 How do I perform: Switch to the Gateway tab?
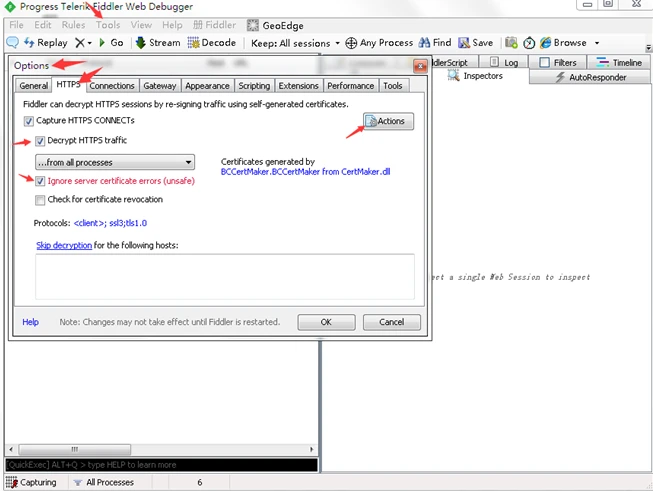point(160,86)
